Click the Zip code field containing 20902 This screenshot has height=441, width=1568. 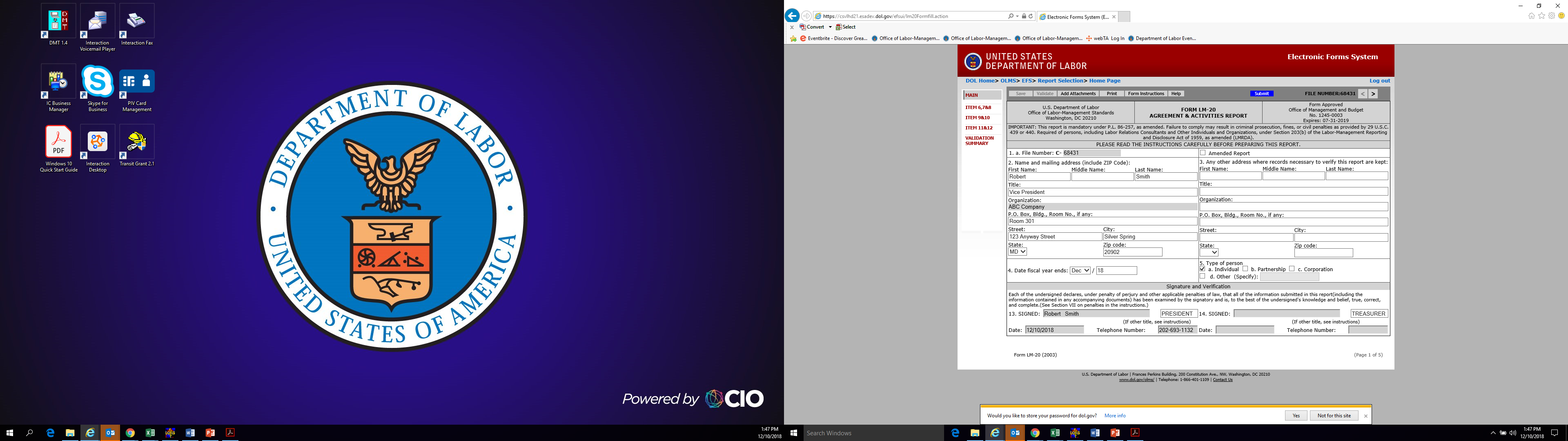[1132, 252]
